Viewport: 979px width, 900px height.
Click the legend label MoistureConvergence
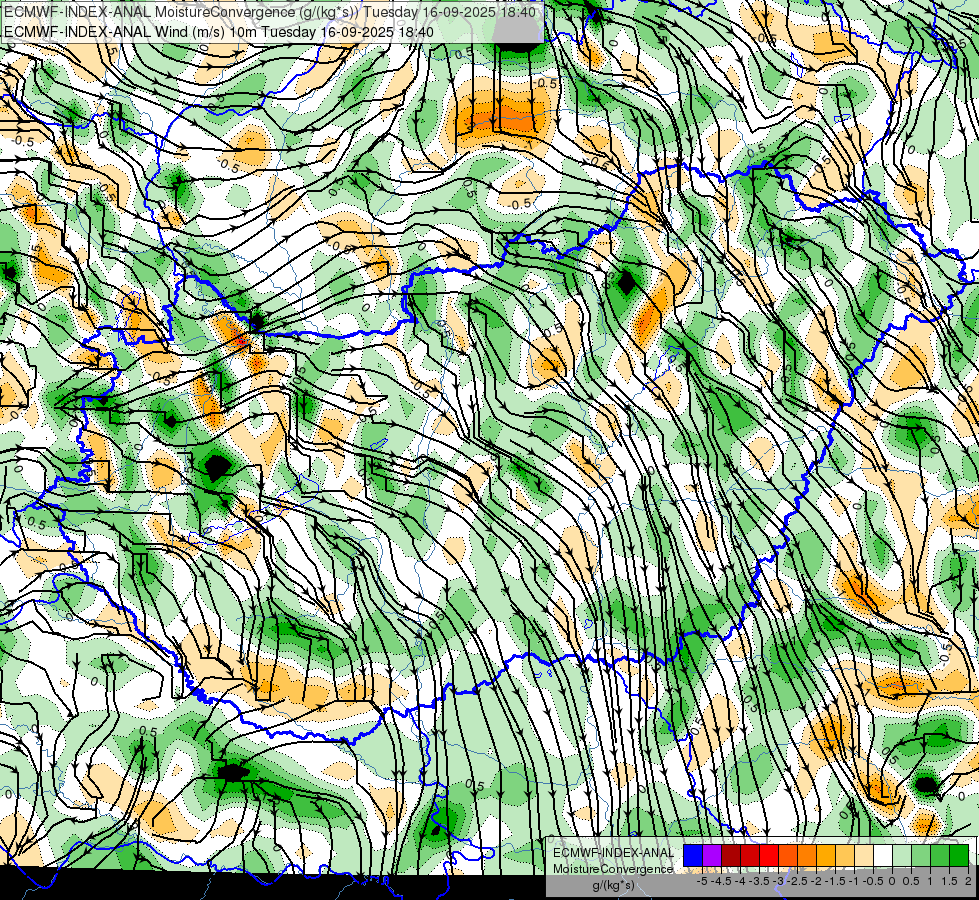pos(613,869)
